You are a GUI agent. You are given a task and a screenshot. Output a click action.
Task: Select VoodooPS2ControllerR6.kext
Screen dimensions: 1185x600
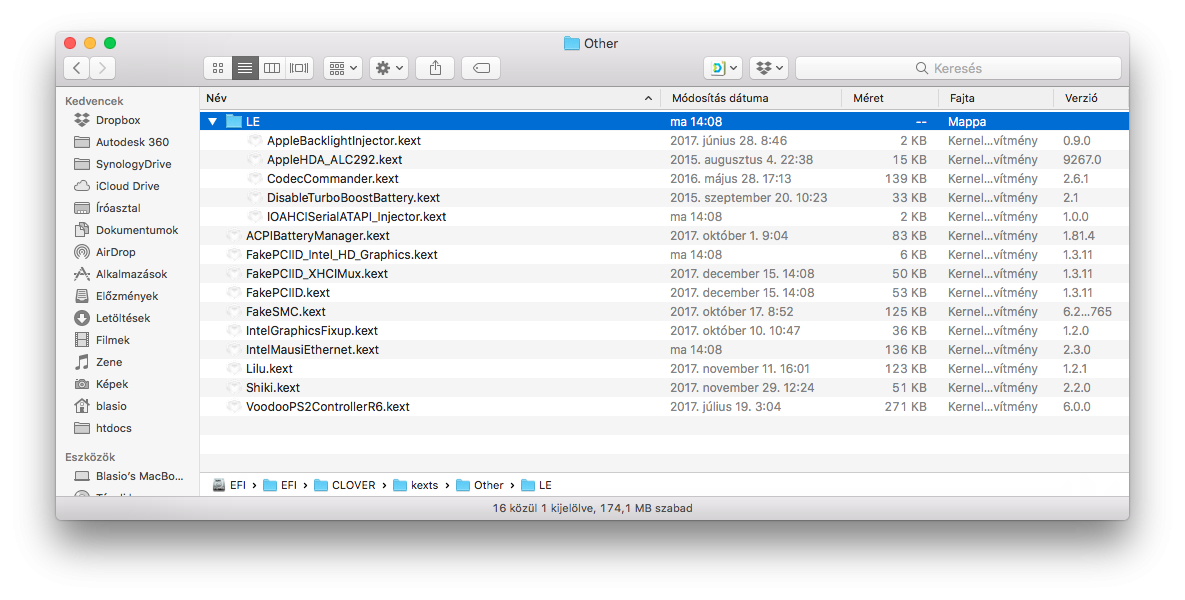coord(664,407)
